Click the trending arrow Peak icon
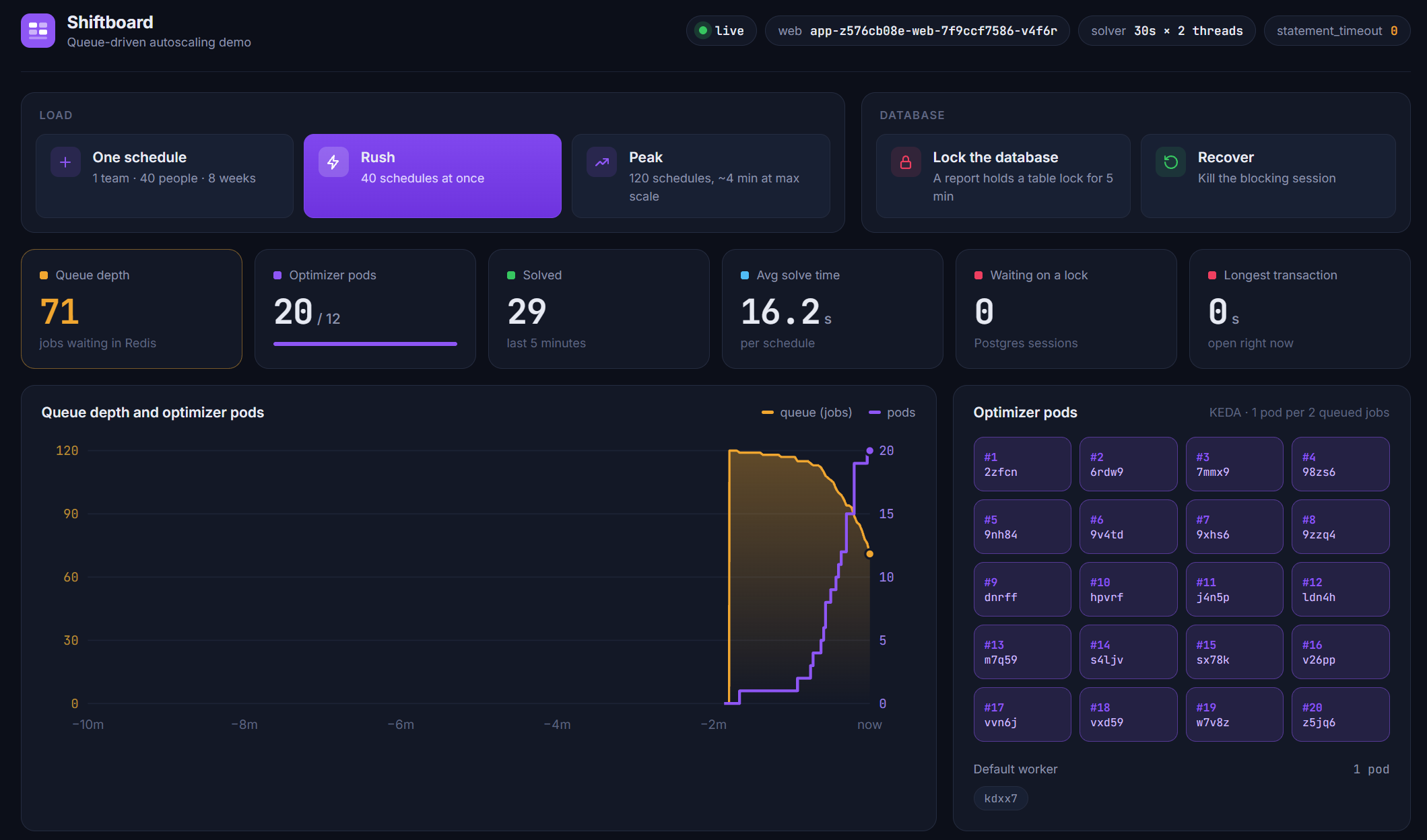 pyautogui.click(x=601, y=162)
